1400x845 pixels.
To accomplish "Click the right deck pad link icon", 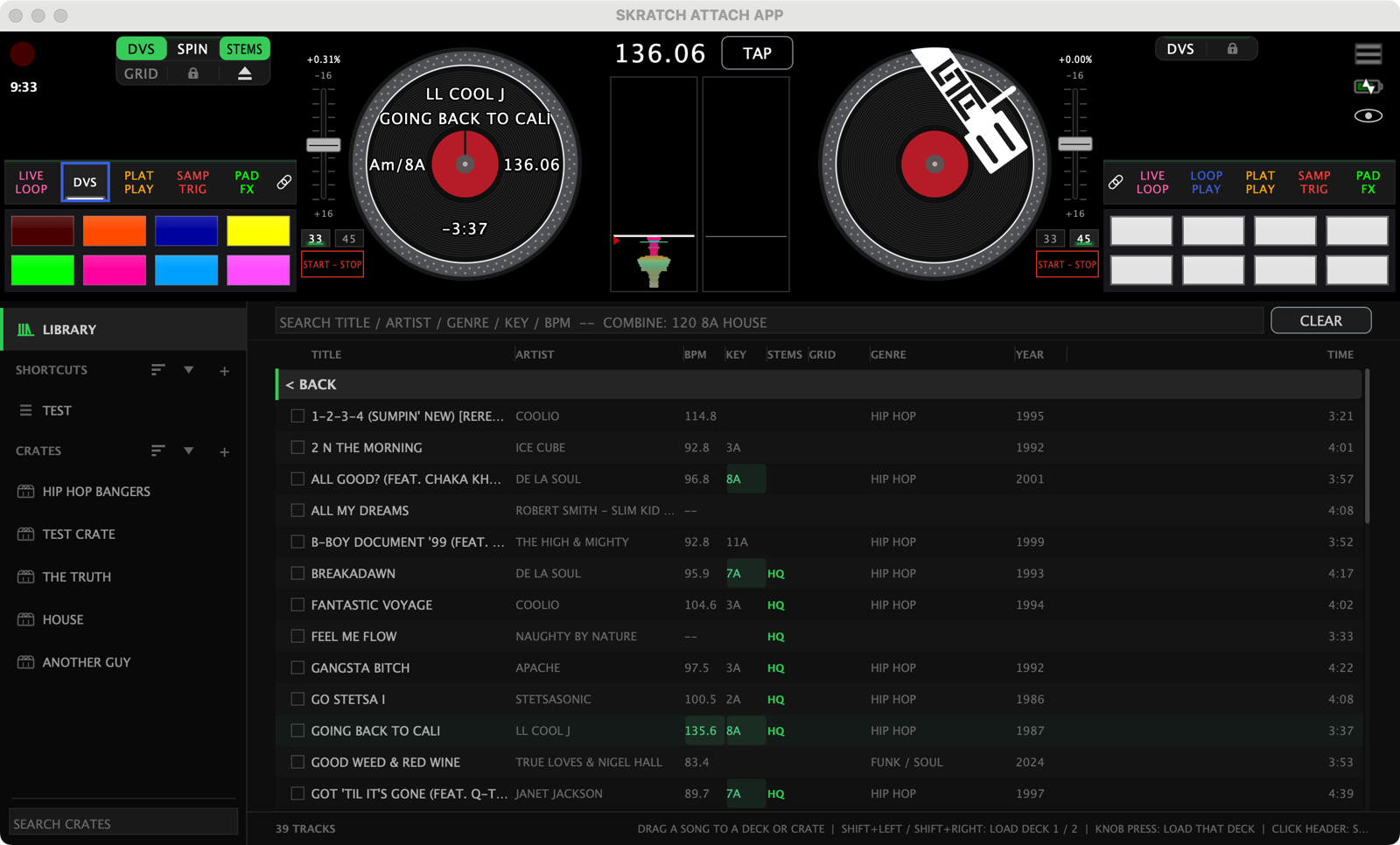I will [x=1116, y=182].
